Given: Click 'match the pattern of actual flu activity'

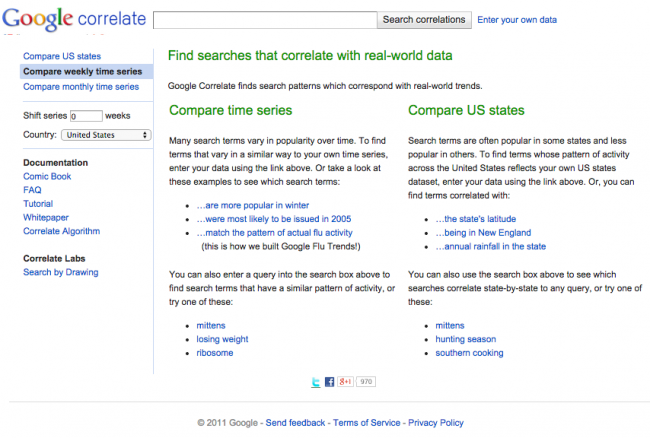Looking at the screenshot, I should tap(274, 232).
